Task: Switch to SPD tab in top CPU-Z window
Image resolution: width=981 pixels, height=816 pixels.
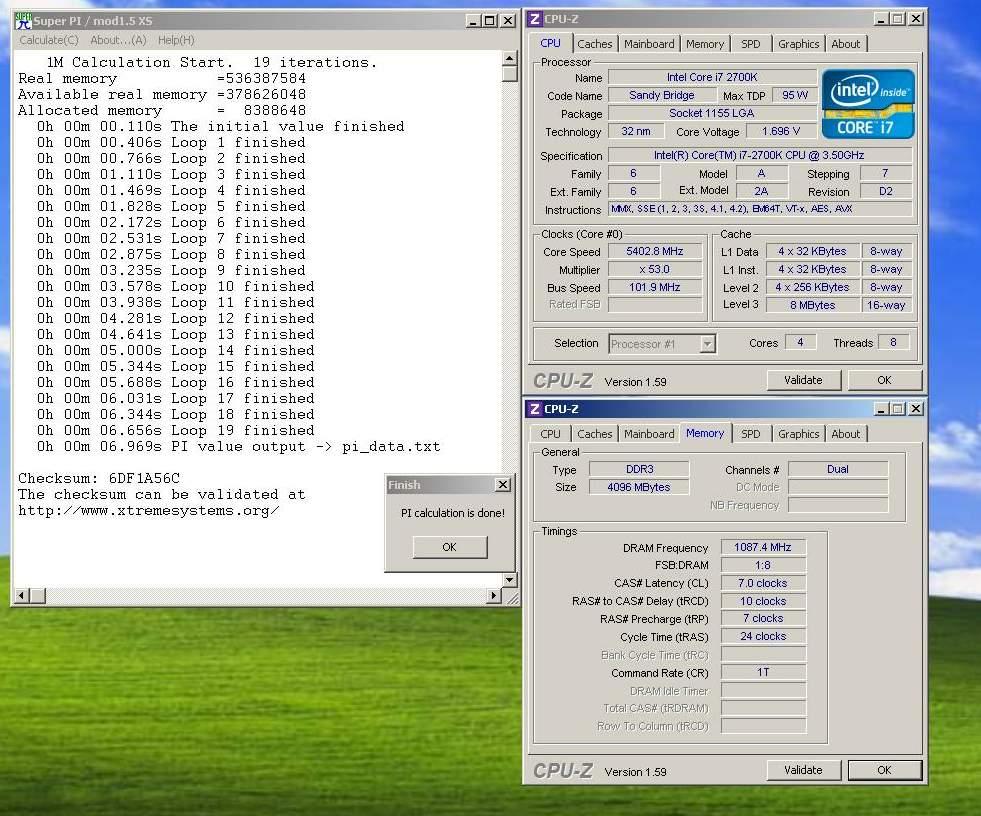Action: coord(751,44)
